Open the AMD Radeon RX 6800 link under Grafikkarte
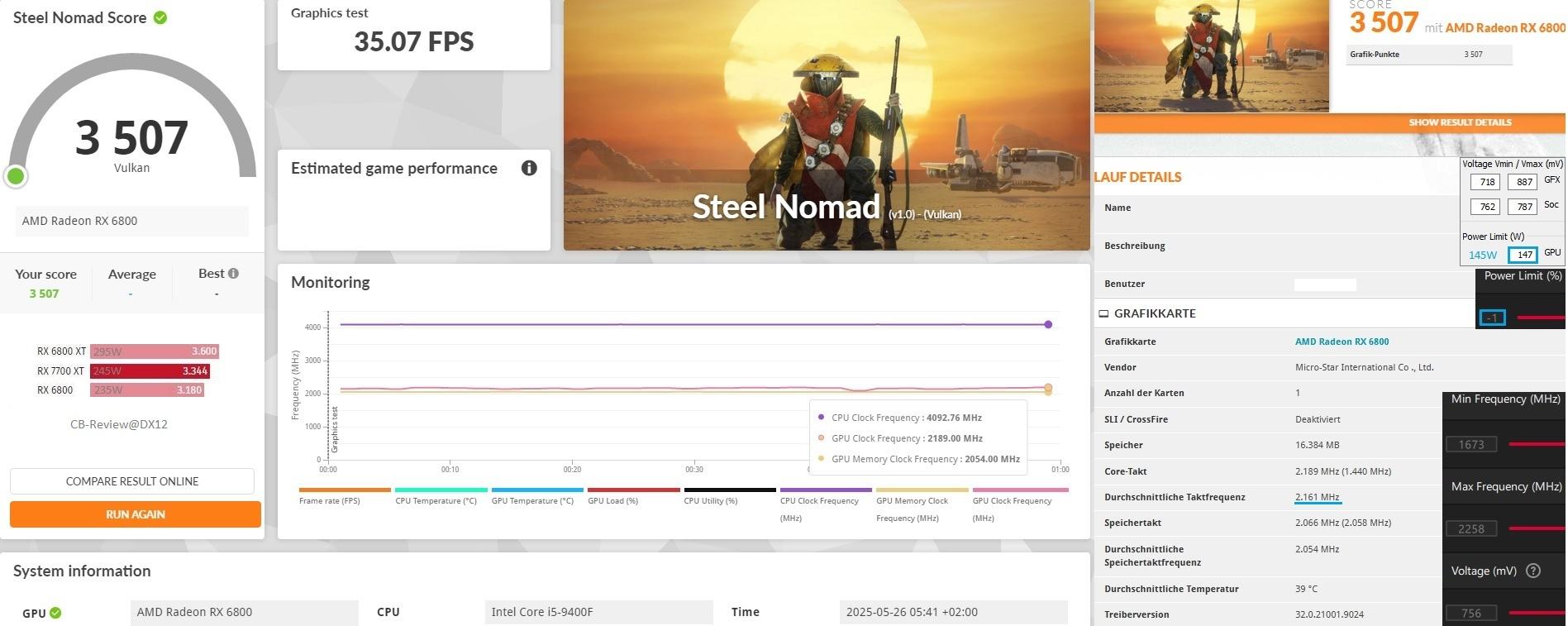This screenshot has width=1568, height=626. [x=1342, y=342]
